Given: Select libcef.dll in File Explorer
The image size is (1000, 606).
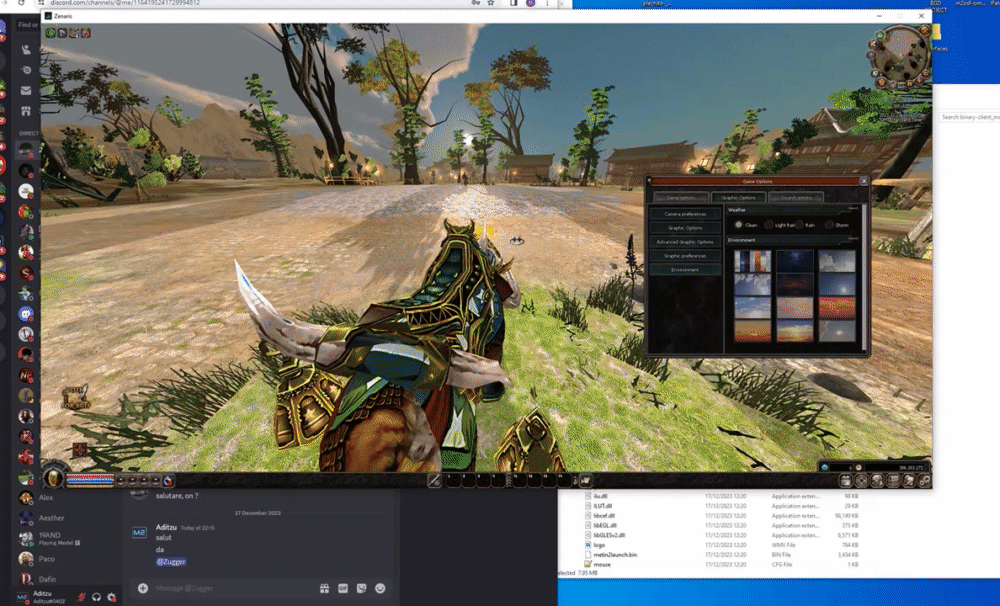Looking at the screenshot, I should point(604,515).
